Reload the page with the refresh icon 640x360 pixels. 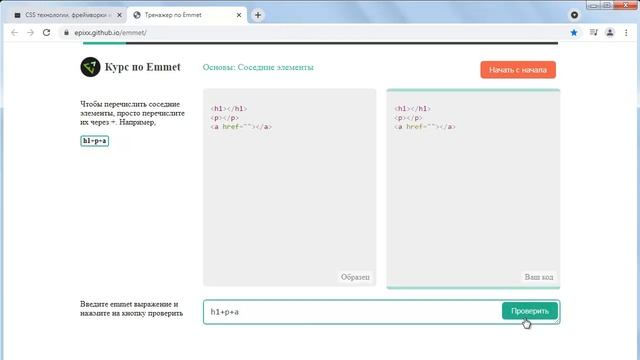pyautogui.click(x=47, y=33)
